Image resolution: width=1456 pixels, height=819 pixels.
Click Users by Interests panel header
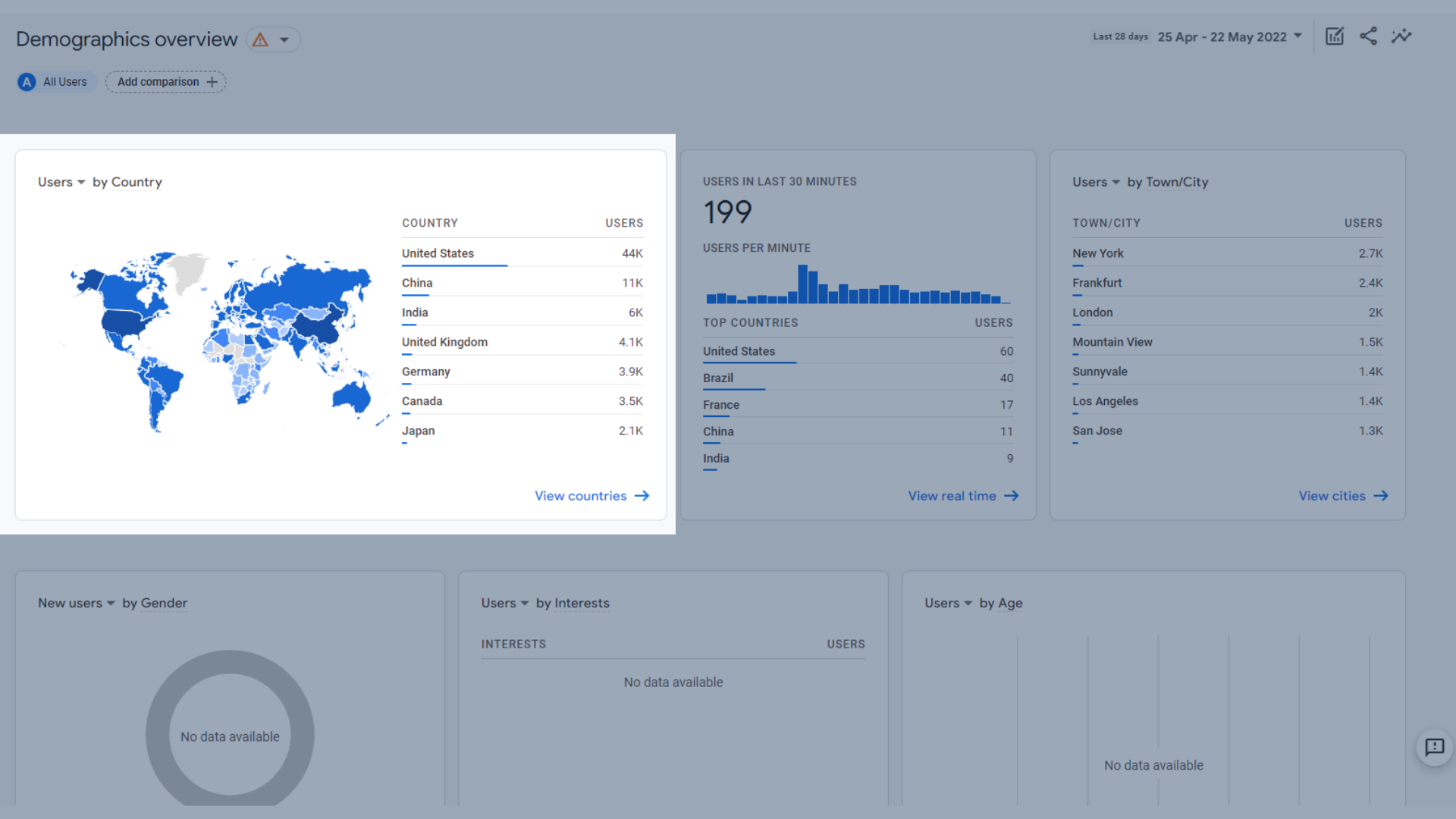pos(545,602)
